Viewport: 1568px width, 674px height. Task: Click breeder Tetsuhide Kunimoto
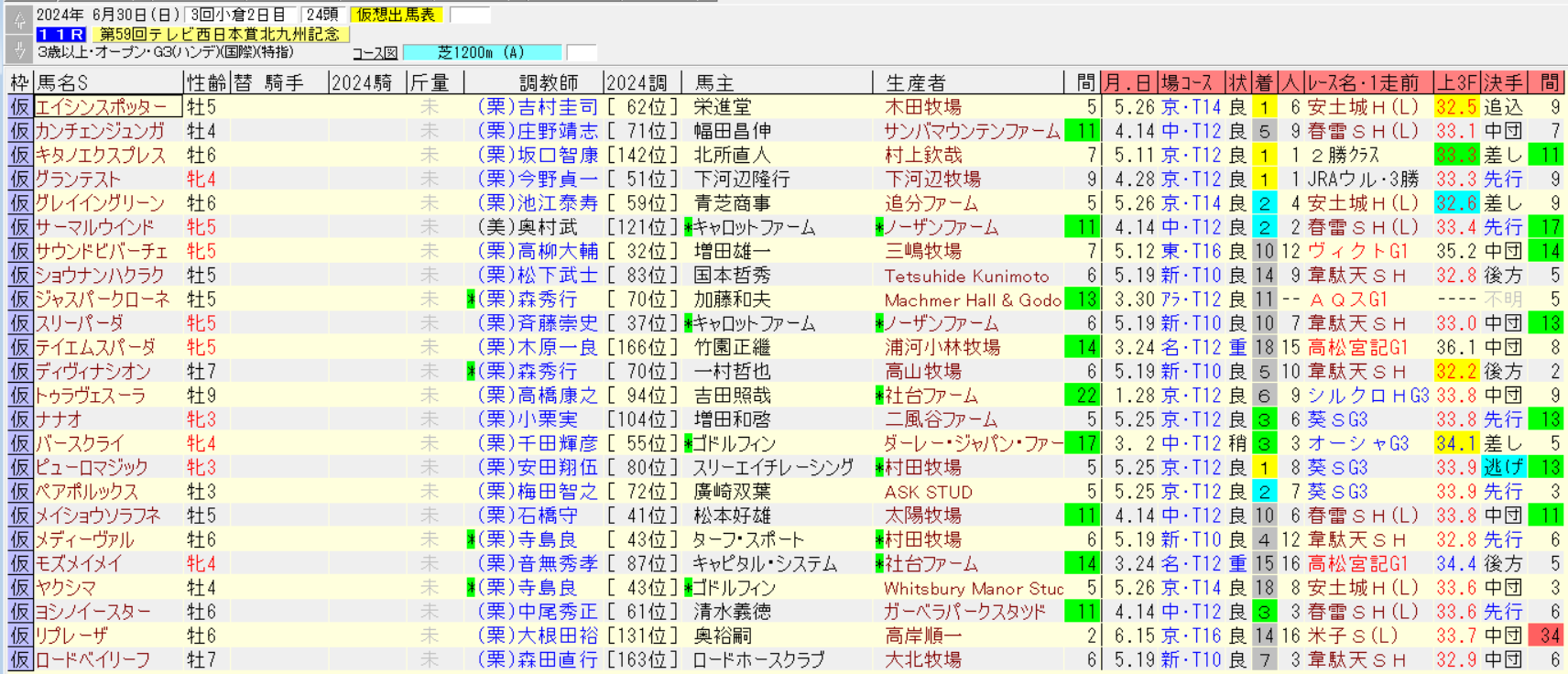pyautogui.click(x=966, y=275)
